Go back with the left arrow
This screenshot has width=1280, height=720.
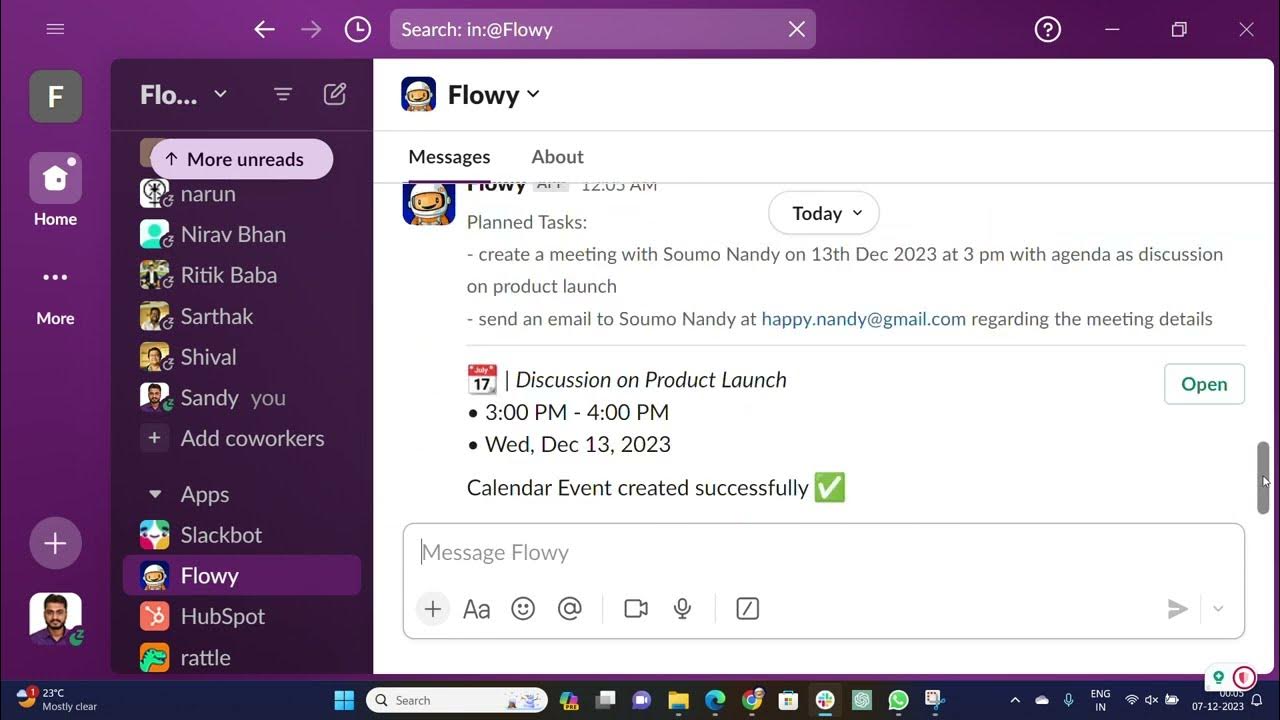[264, 29]
